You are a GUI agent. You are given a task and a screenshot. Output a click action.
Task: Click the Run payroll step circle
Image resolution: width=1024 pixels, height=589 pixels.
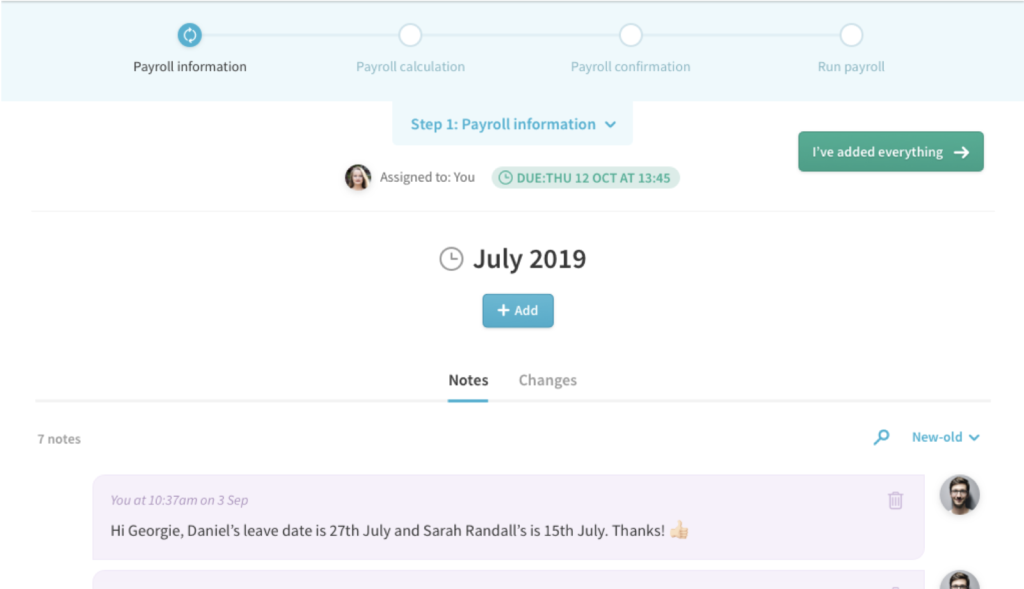pyautogui.click(x=850, y=33)
